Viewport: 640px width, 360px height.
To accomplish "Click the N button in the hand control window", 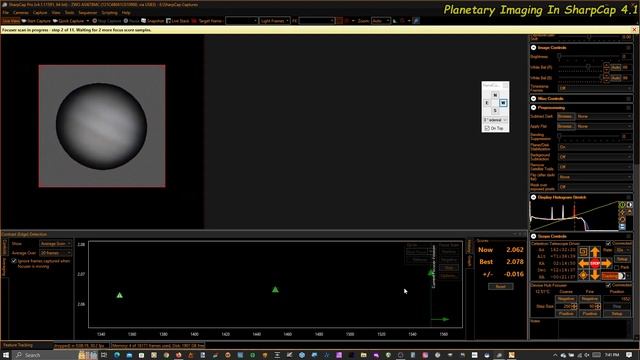I will (x=495, y=95).
